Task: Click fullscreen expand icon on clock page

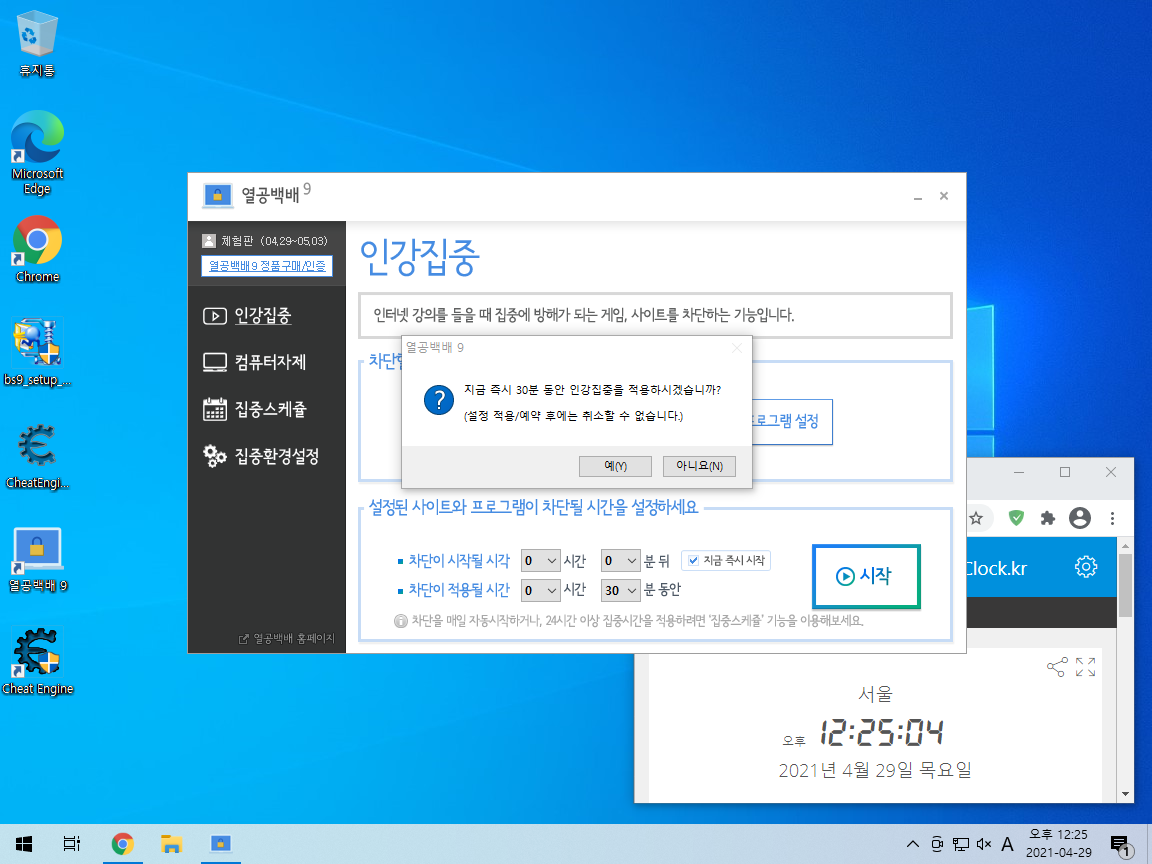Action: tap(1086, 667)
